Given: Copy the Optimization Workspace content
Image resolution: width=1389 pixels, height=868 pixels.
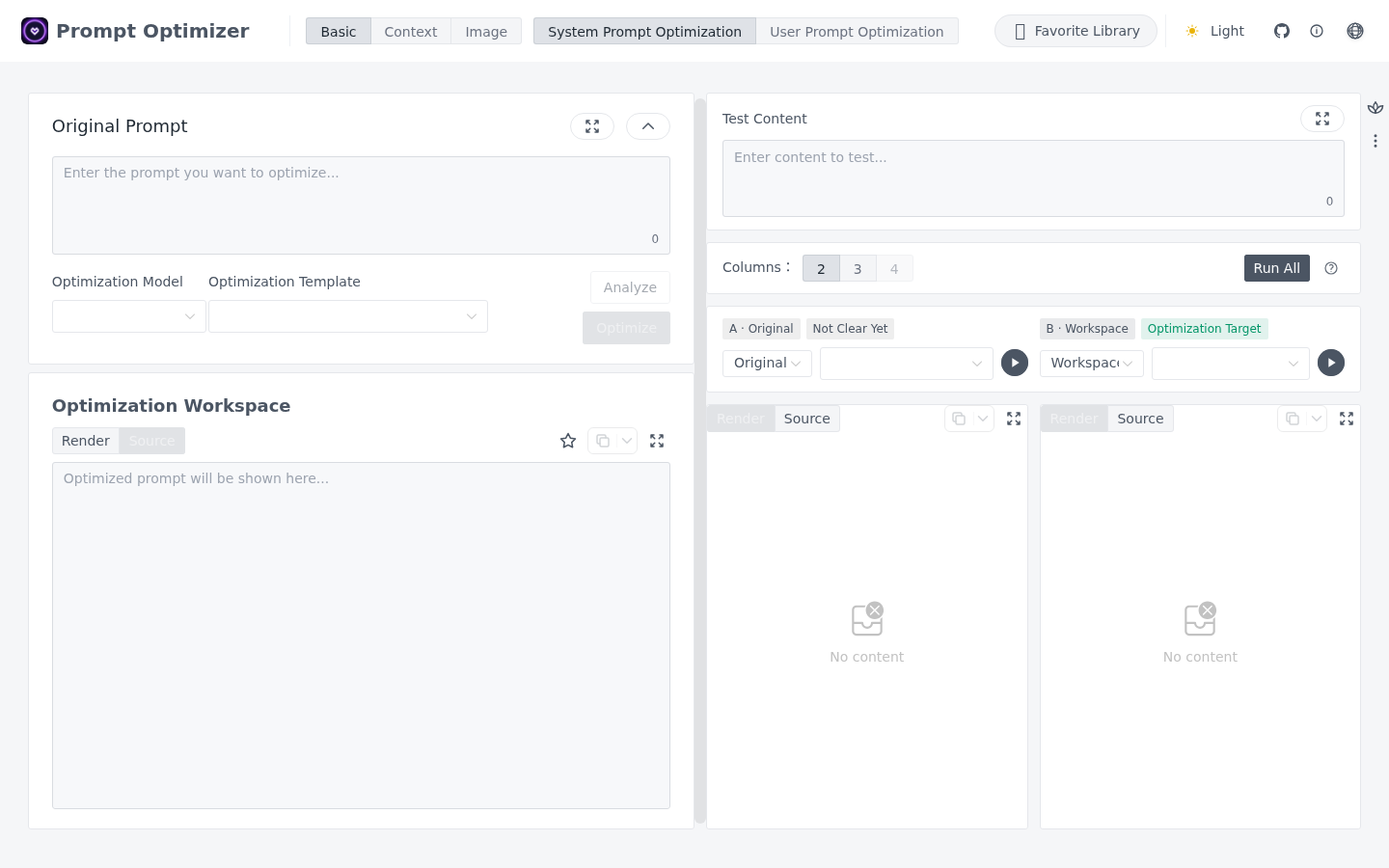Looking at the screenshot, I should click(603, 441).
